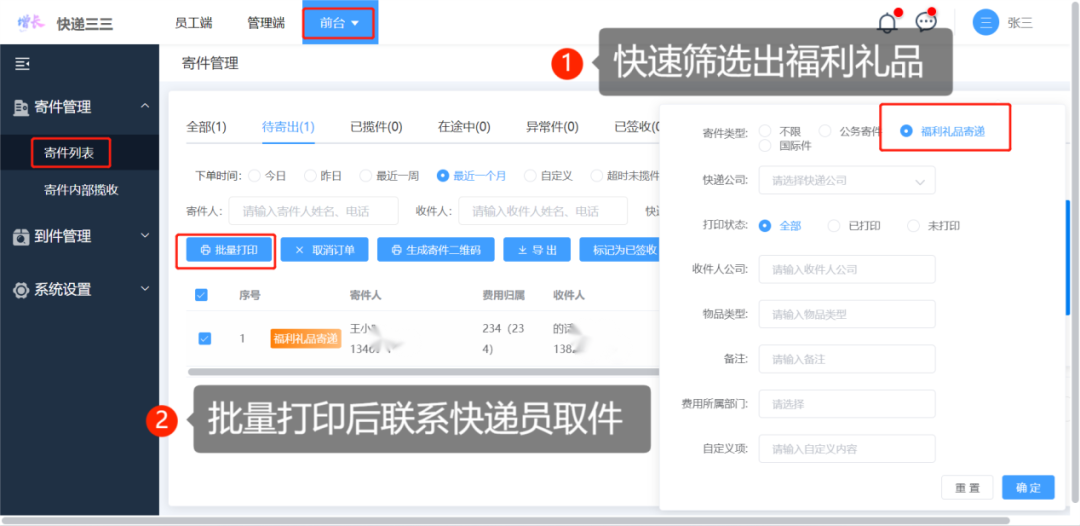Click the 确定 confirm button
This screenshot has height=526, width=1080.
click(x=1028, y=487)
